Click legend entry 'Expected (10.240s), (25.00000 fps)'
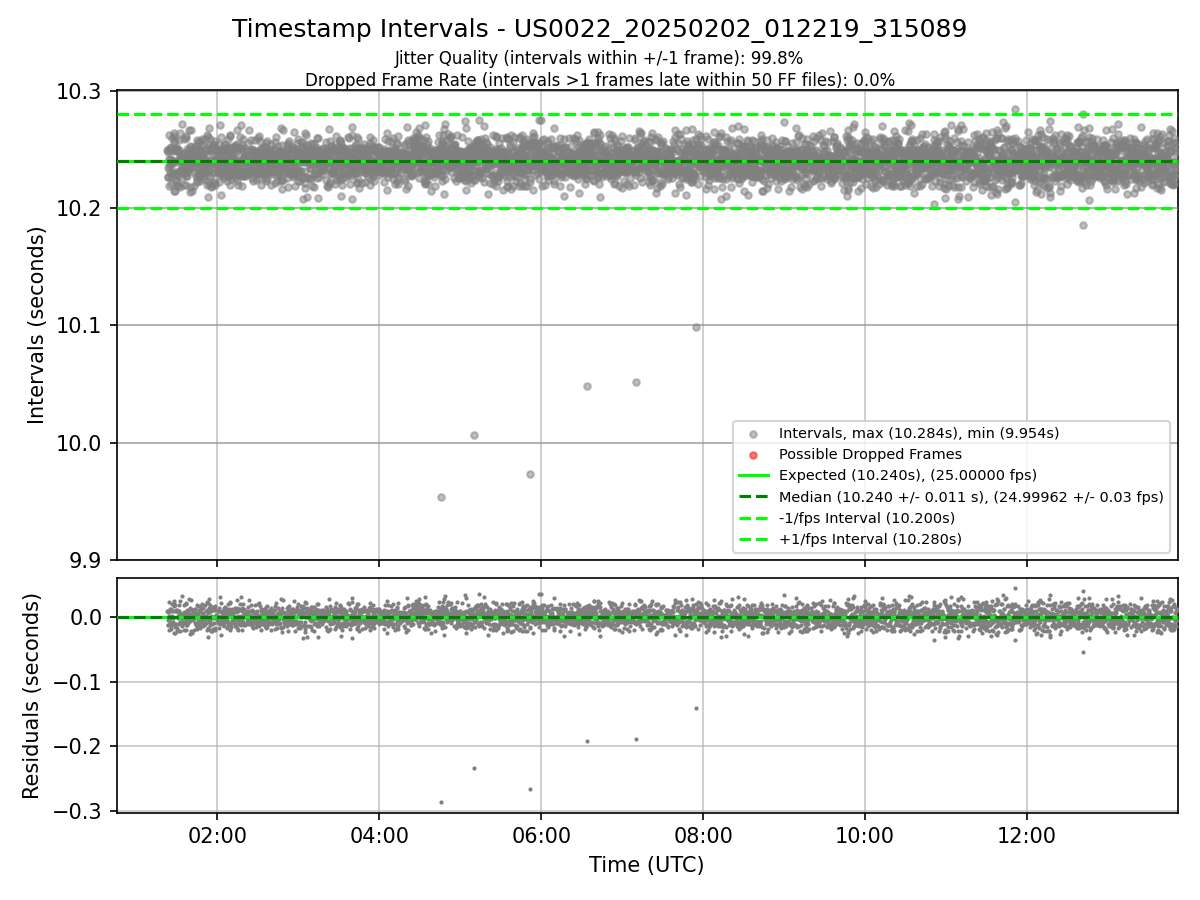 [907, 475]
